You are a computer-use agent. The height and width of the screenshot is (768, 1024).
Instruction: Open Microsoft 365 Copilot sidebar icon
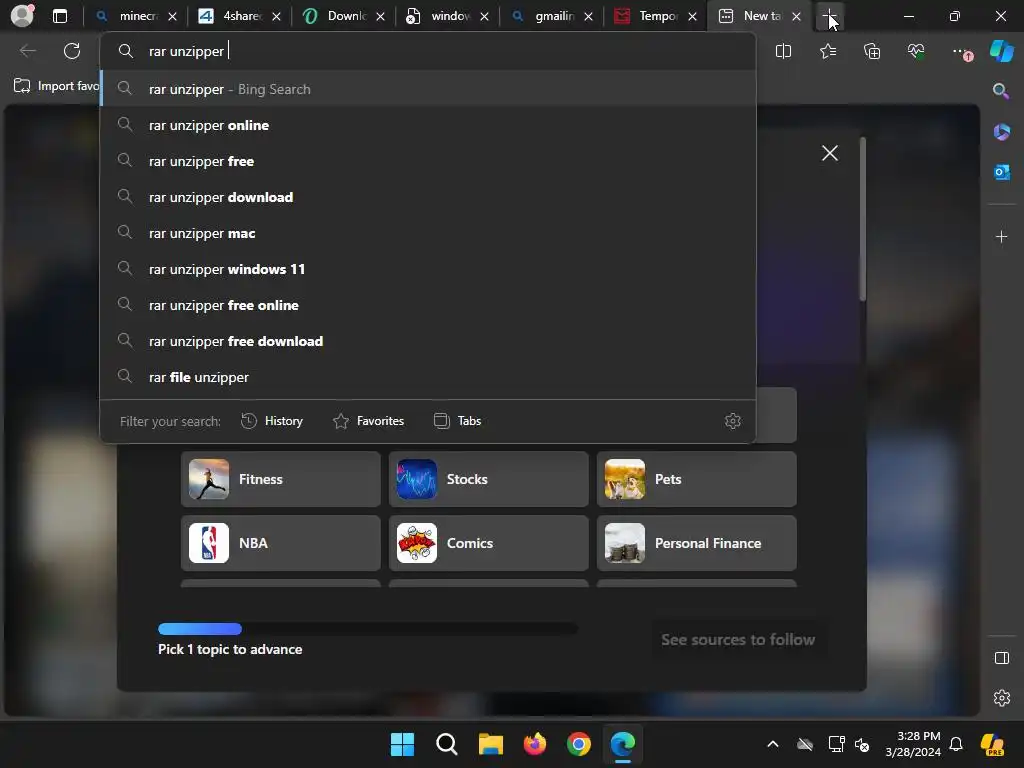click(x=1001, y=132)
